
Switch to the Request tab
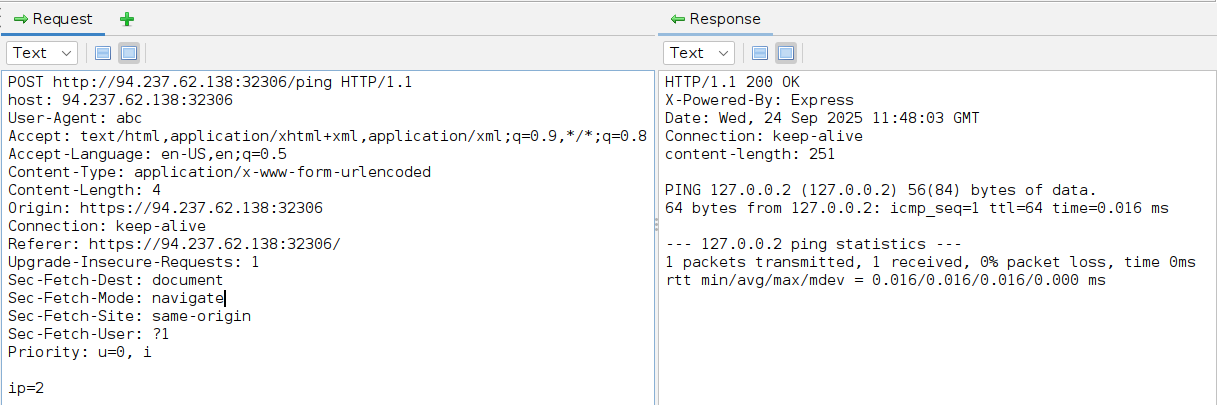53,19
